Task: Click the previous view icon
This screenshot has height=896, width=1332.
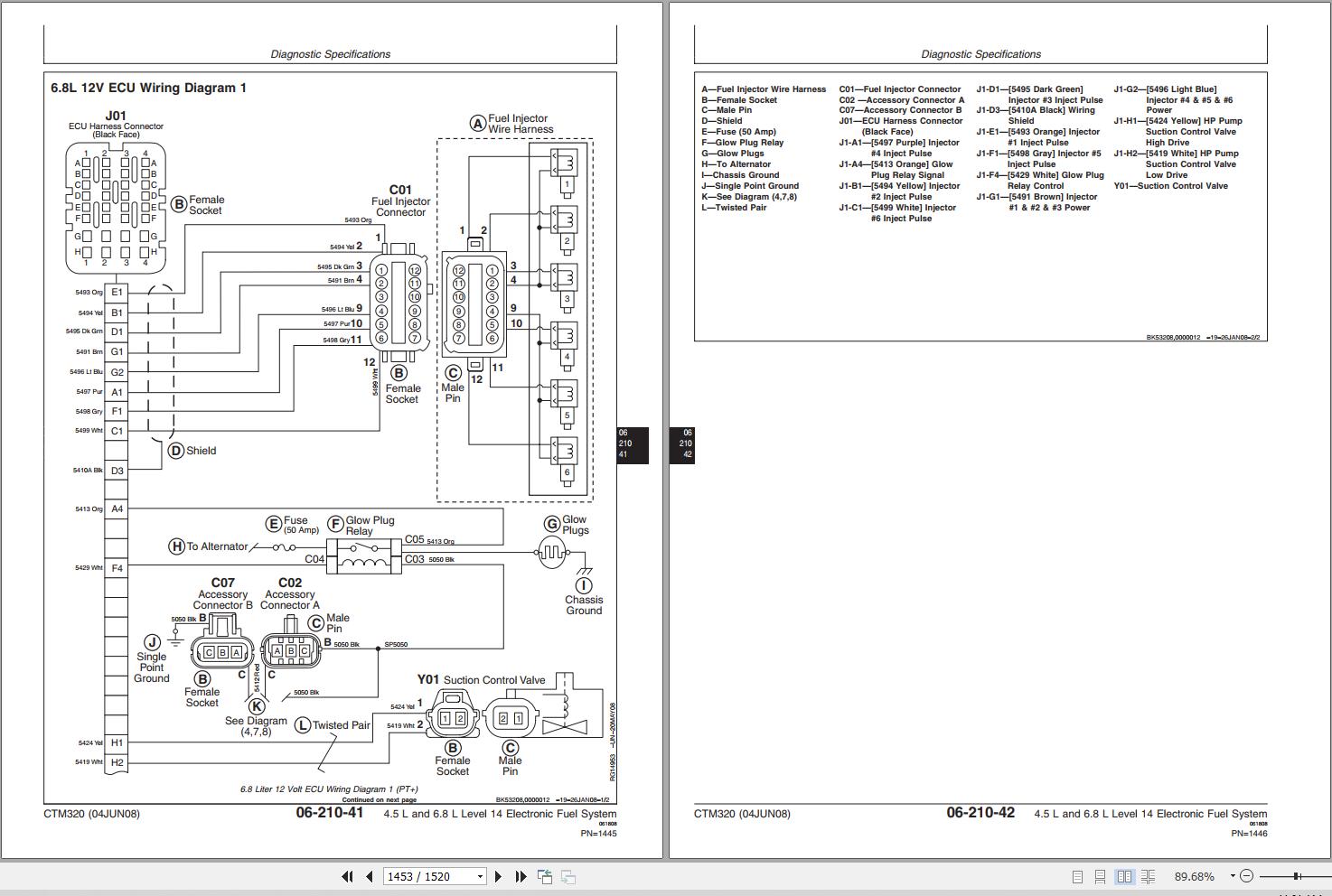Action: click(x=545, y=876)
